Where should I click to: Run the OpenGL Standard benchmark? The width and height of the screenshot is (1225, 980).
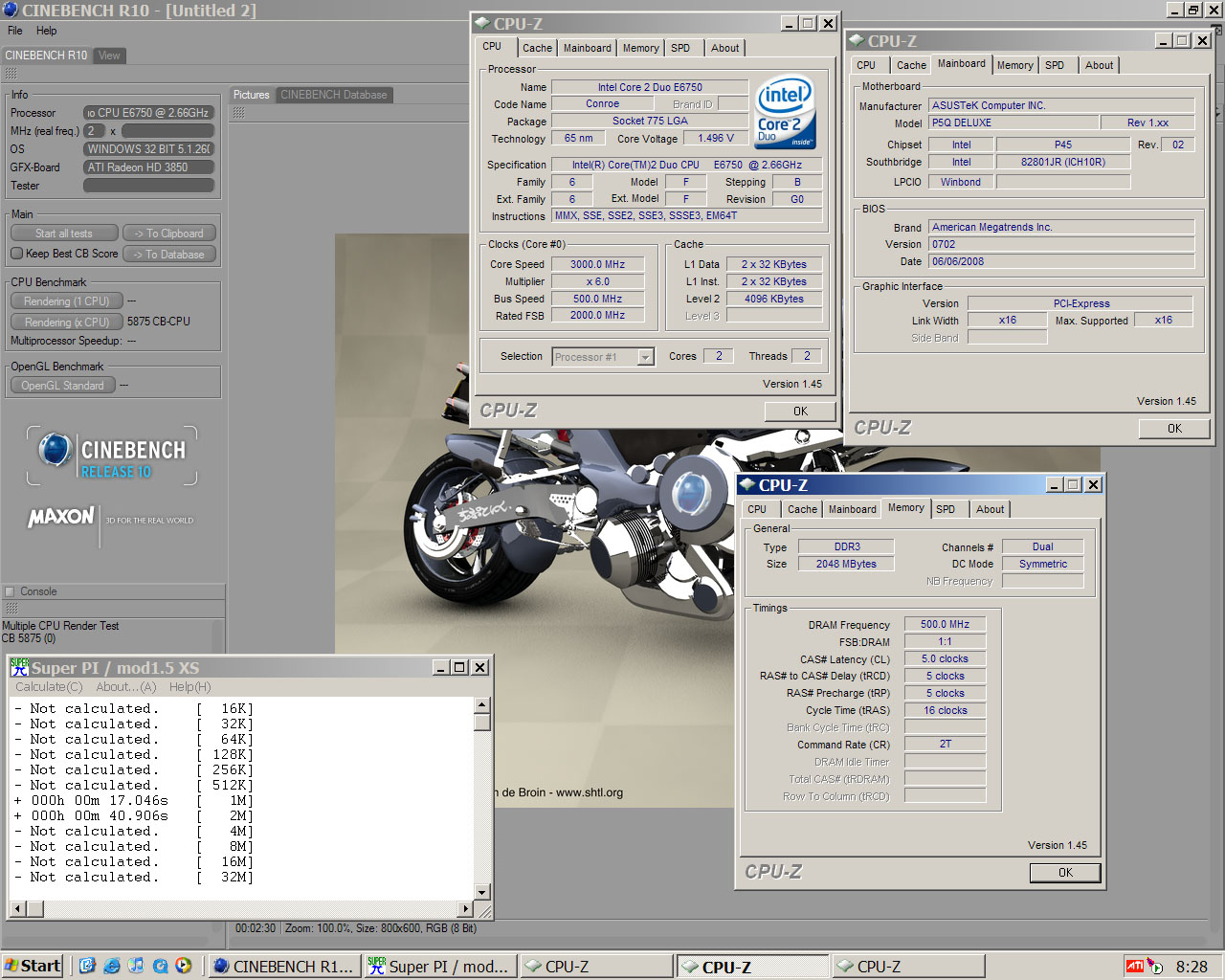[x=63, y=386]
